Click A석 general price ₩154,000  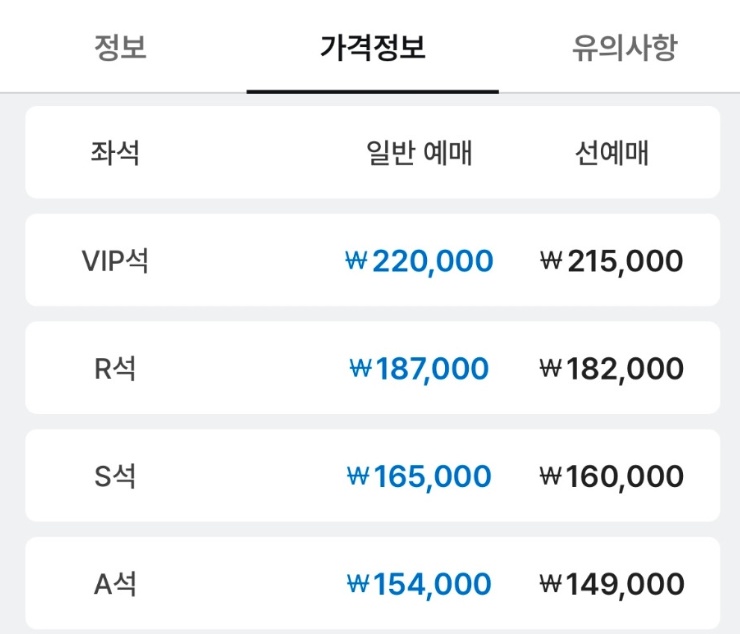pyautogui.click(x=419, y=584)
